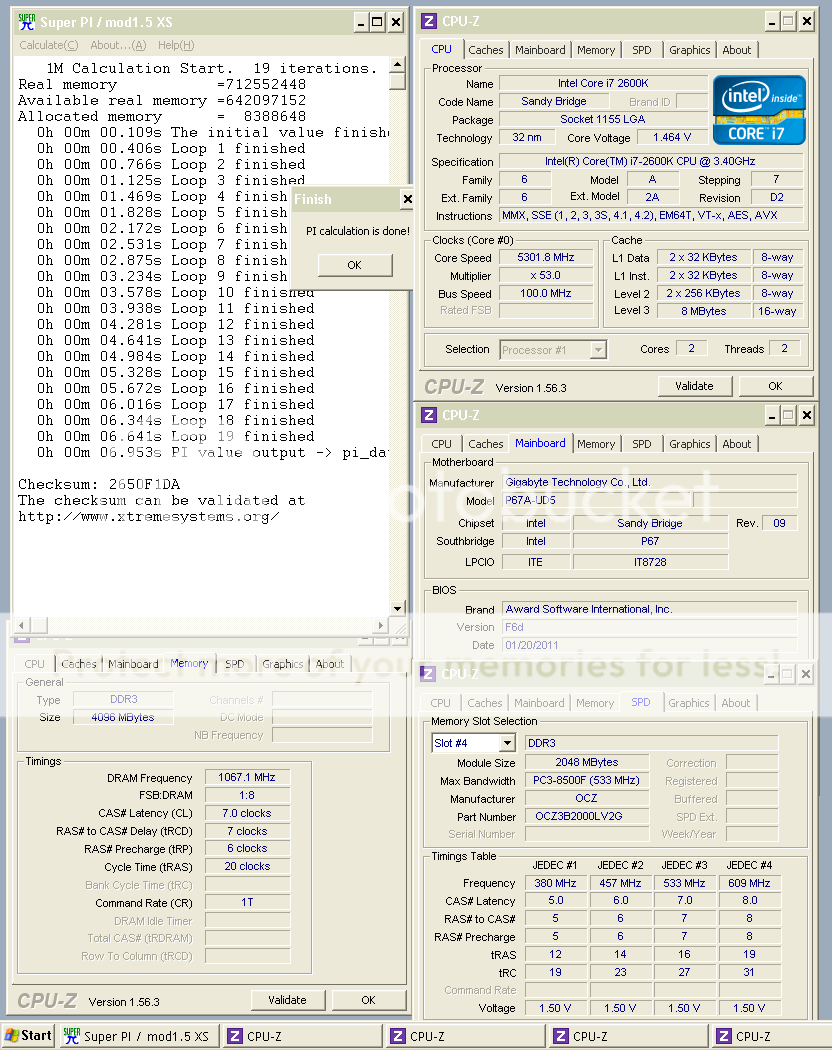Select Graphics tab in SPD CPU-Z window
The height and width of the screenshot is (1050, 832).
(x=689, y=703)
